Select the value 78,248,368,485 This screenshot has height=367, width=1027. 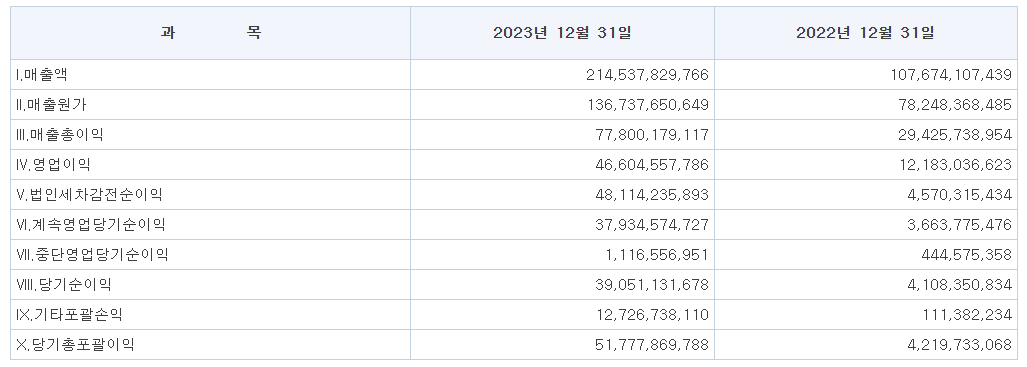click(955, 105)
